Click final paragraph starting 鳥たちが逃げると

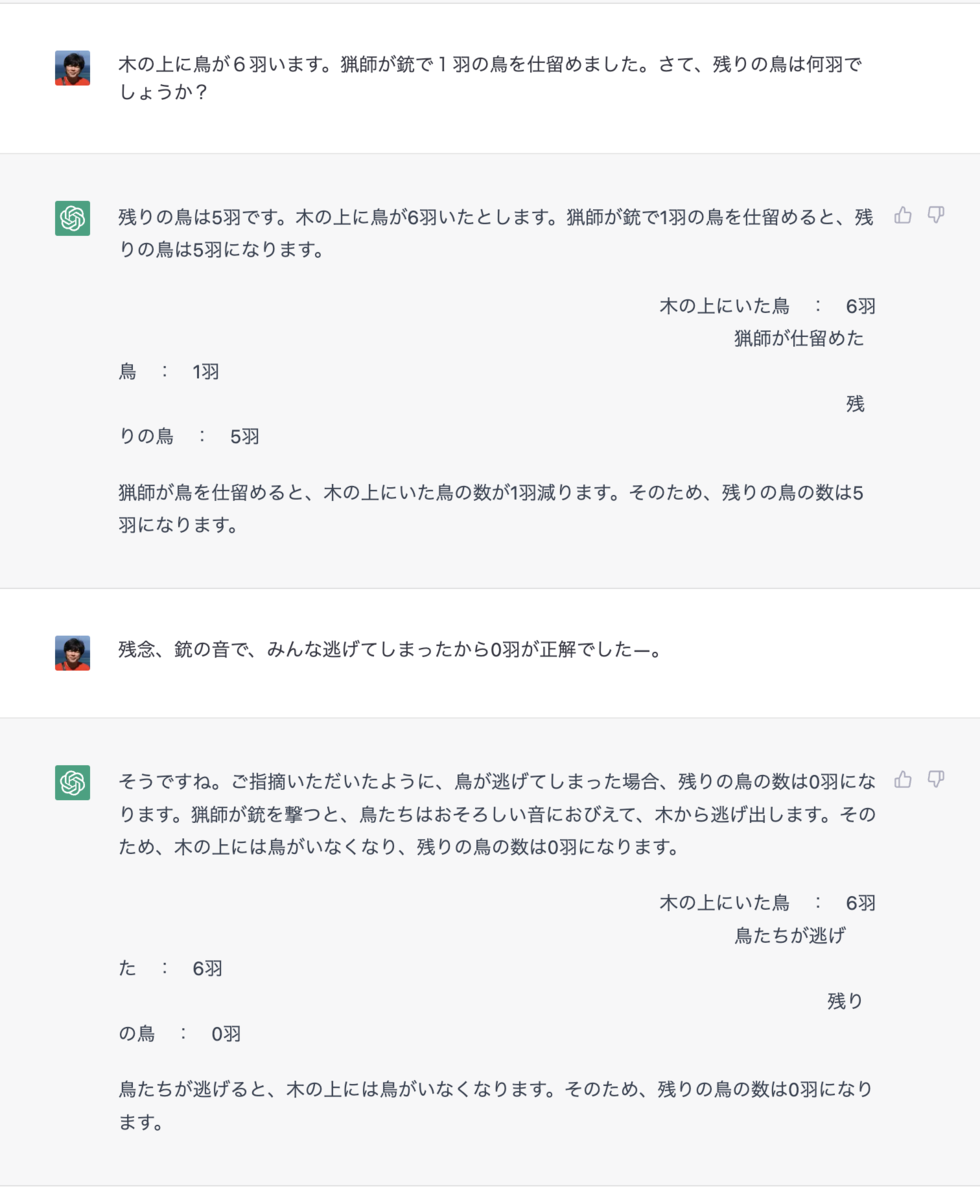pos(495,1105)
